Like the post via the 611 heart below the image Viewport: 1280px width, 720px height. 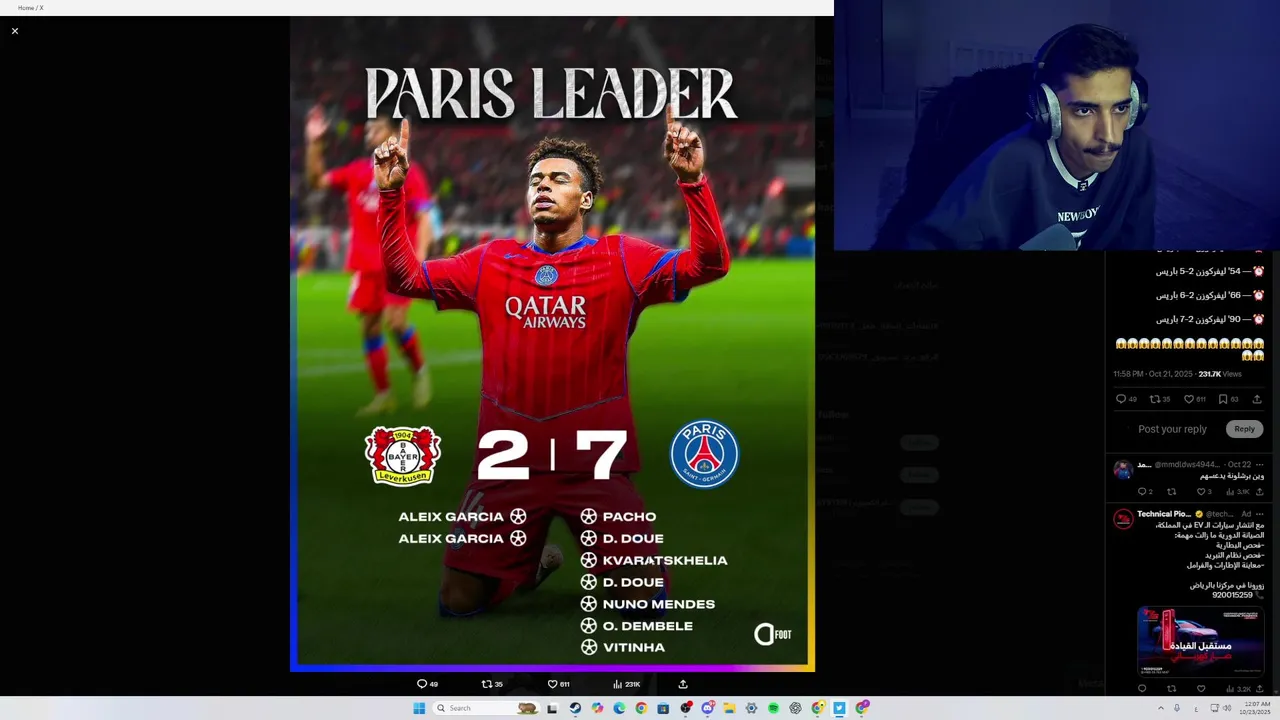pyautogui.click(x=558, y=684)
